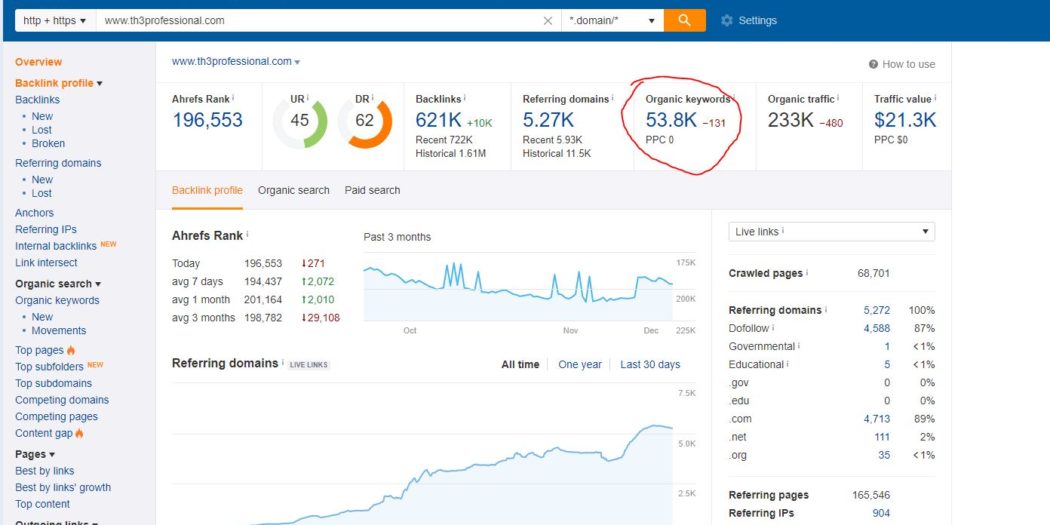Switch to the Paid search tab
This screenshot has height=525, width=1050.
tap(372, 190)
